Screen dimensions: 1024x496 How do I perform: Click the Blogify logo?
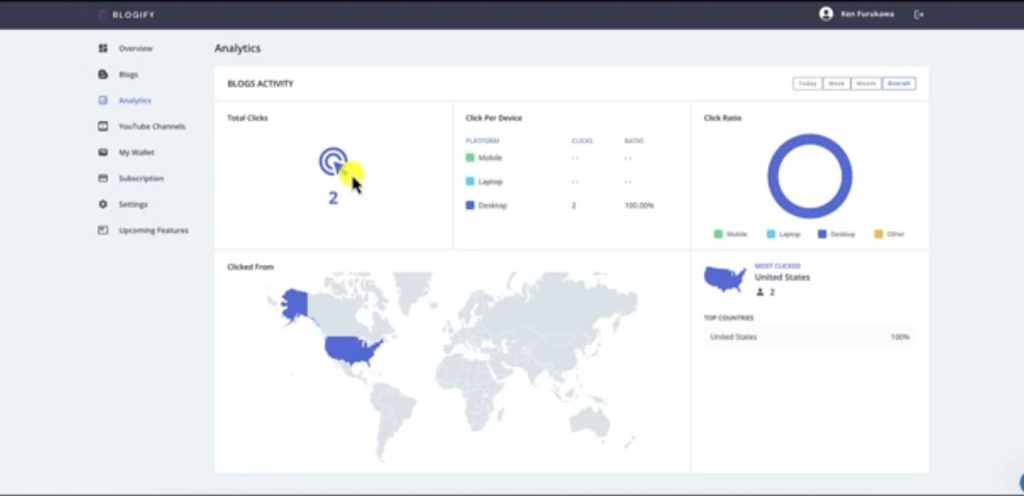click(x=128, y=14)
